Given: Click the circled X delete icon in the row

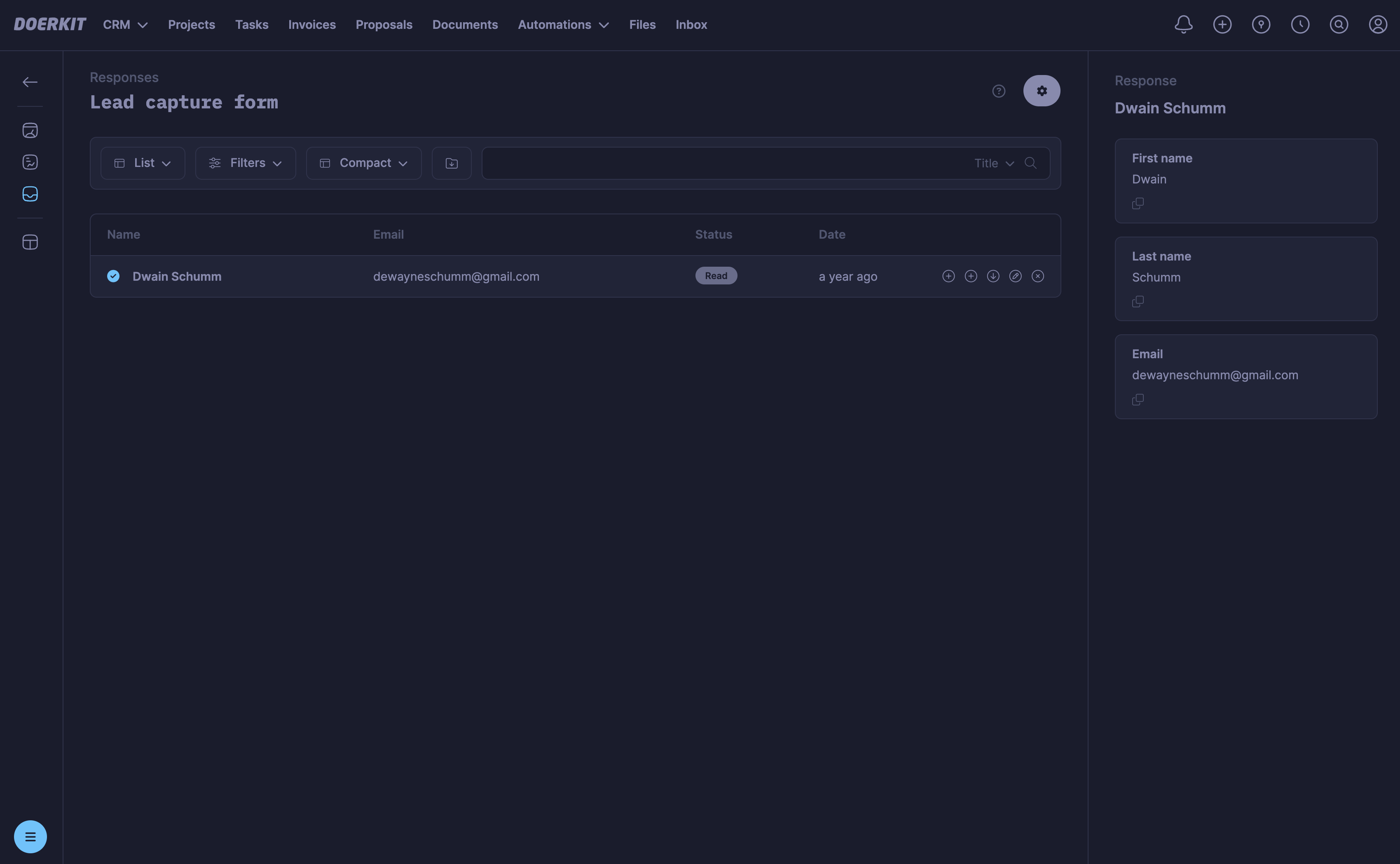Looking at the screenshot, I should point(1037,276).
